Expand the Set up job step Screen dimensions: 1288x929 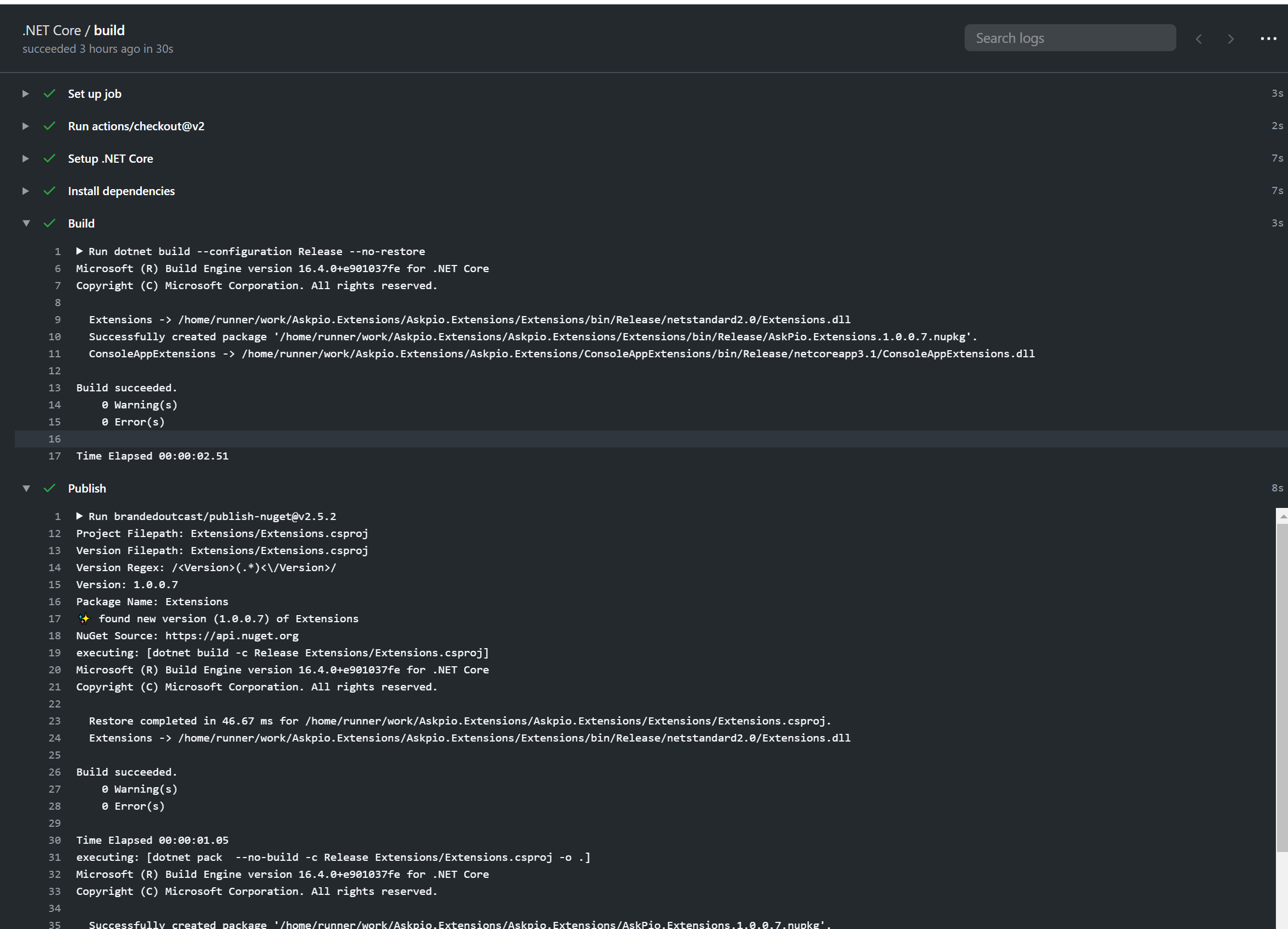tap(25, 93)
